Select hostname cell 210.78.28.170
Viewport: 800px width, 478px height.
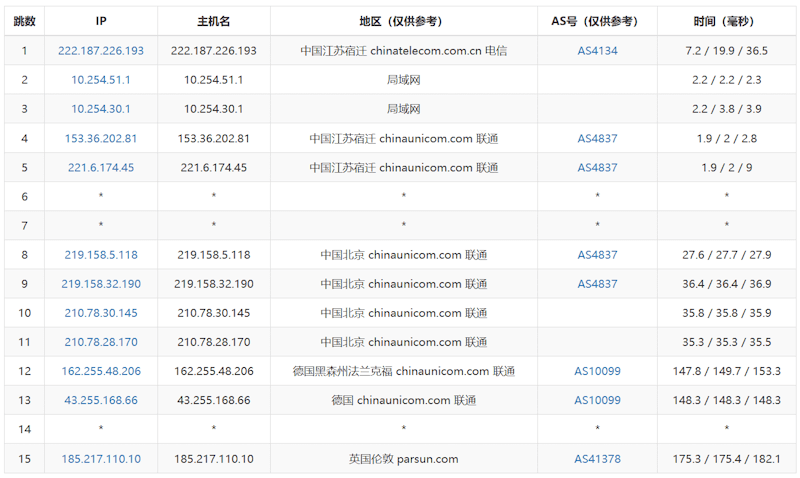point(214,342)
